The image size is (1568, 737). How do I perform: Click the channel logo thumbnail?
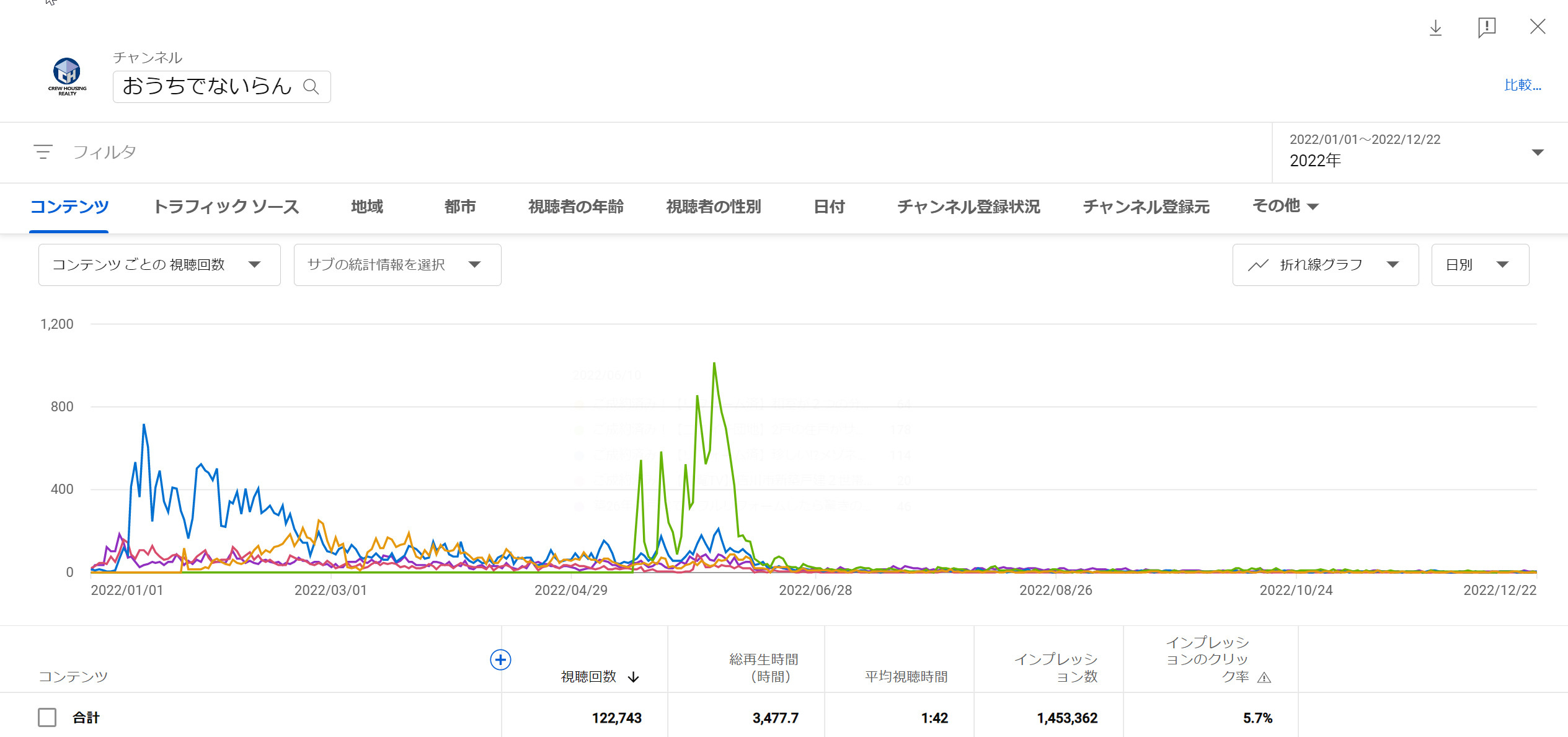pos(67,76)
